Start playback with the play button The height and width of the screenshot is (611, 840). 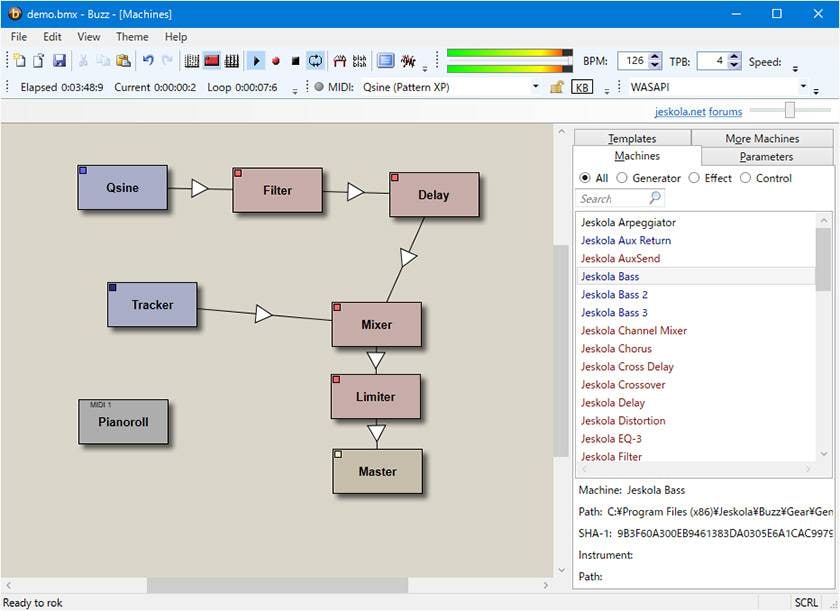256,61
